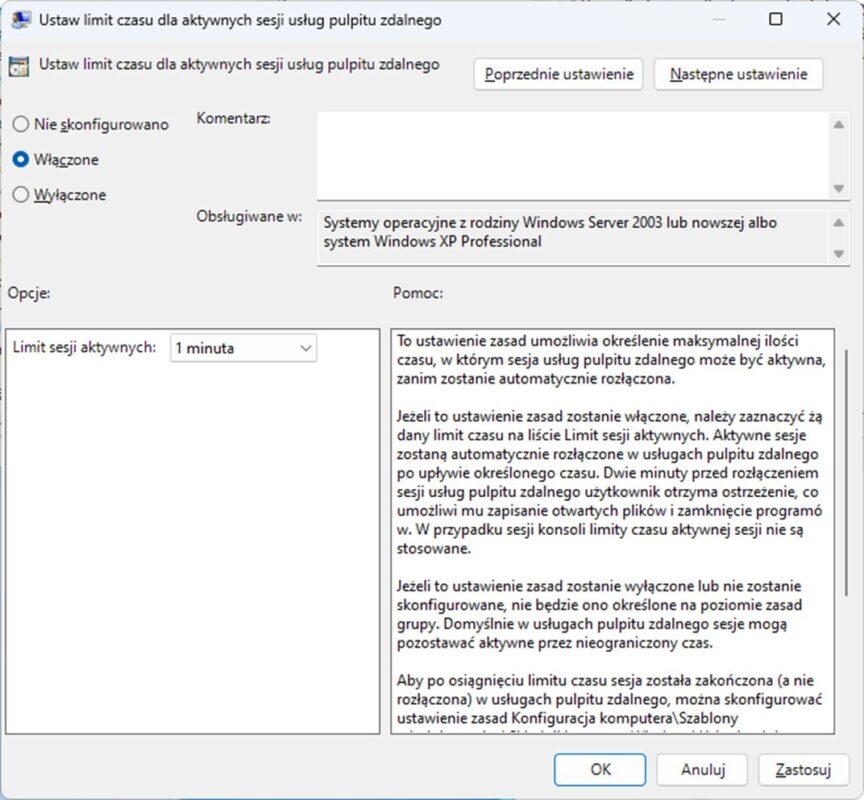Minimize the policy settings window
This screenshot has width=864, height=800.
tap(719, 19)
